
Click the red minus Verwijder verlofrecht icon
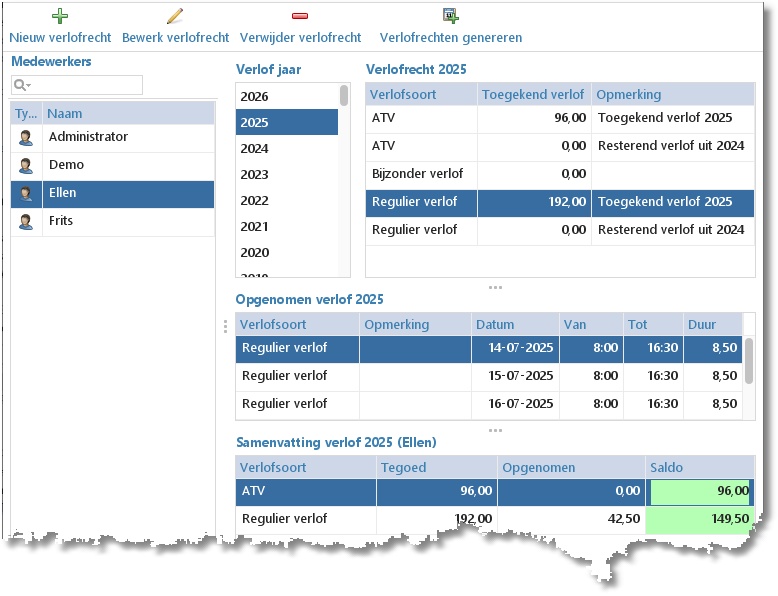coord(300,16)
